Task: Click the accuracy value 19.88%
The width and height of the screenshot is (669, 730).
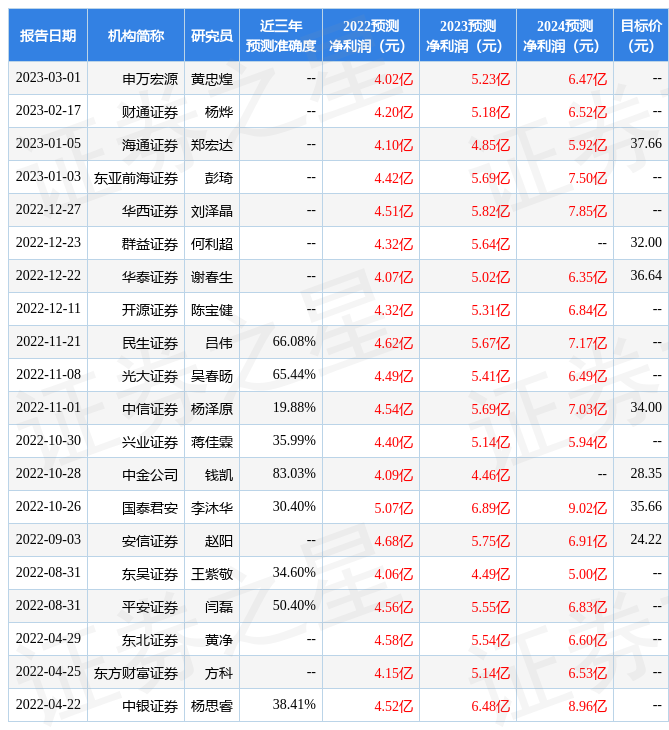Action: pyautogui.click(x=294, y=408)
